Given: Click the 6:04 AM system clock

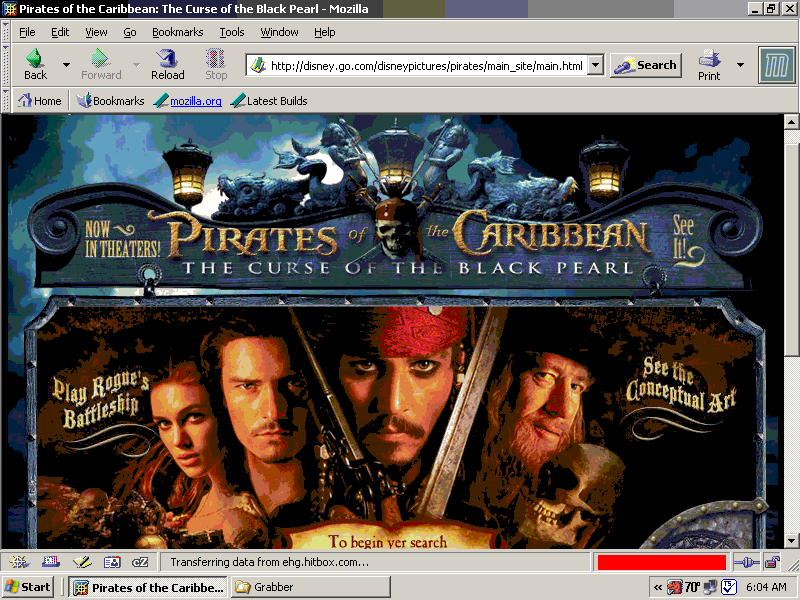Looking at the screenshot, I should point(766,587).
